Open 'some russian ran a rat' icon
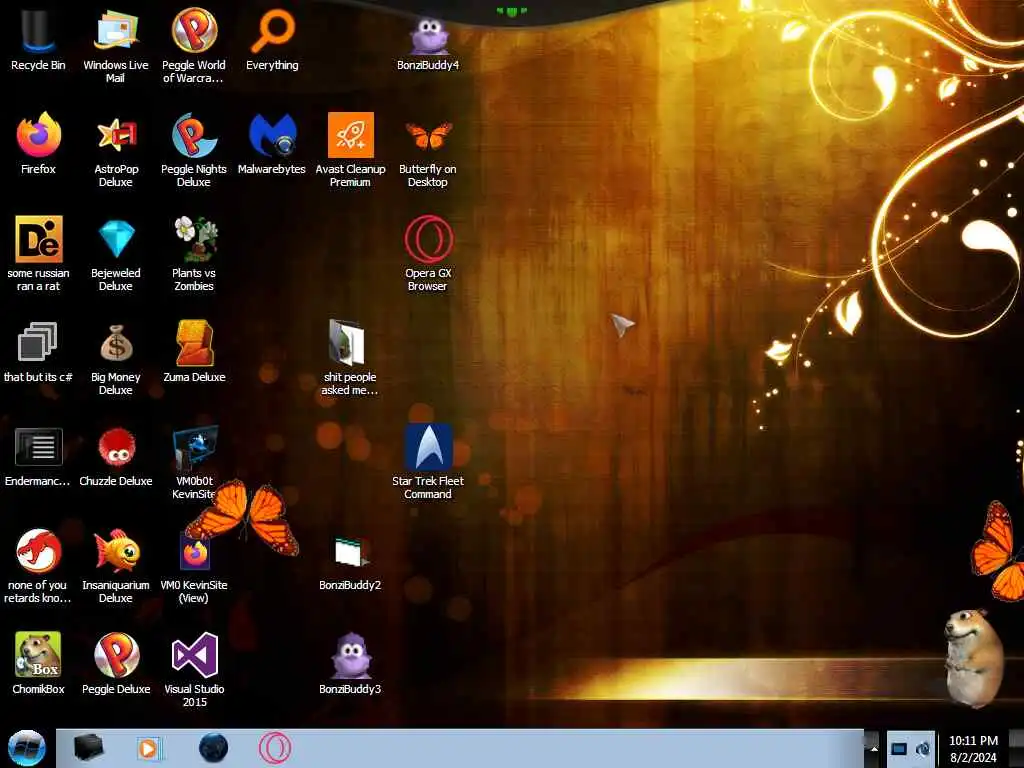Image resolution: width=1024 pixels, height=768 pixels. 38,253
